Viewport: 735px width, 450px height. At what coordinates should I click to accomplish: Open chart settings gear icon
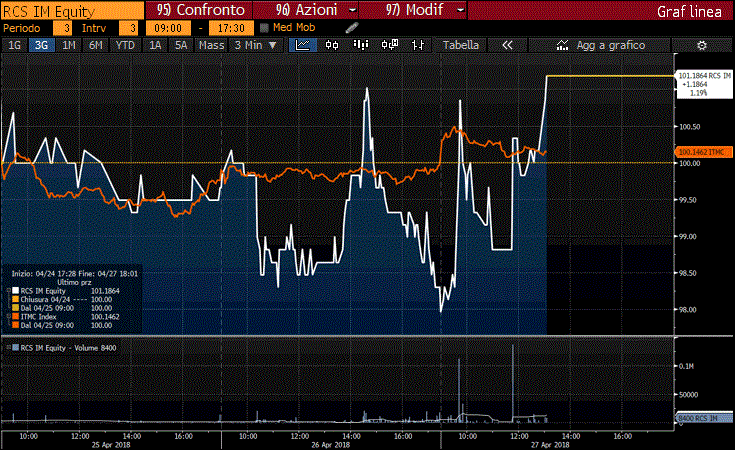pyautogui.click(x=701, y=45)
